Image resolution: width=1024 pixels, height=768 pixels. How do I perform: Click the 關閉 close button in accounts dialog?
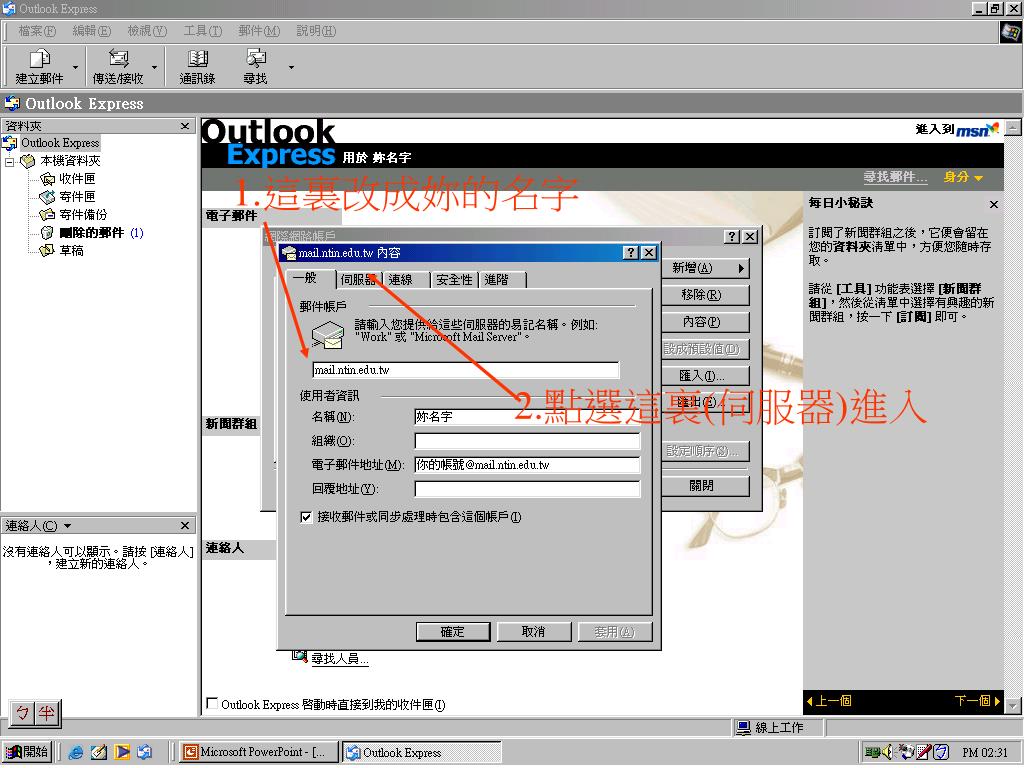[705, 486]
